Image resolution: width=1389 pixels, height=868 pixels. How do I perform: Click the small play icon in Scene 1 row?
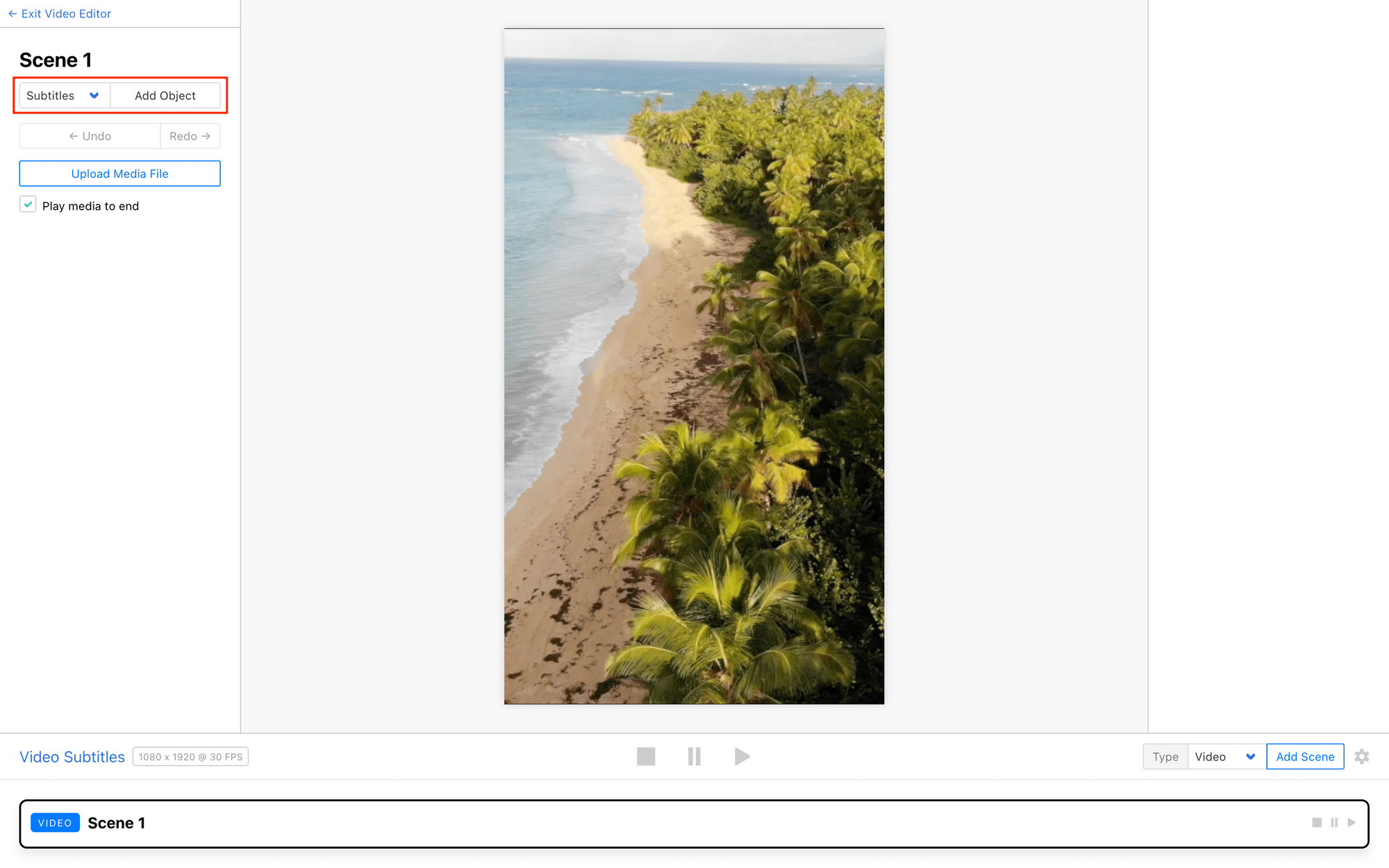[1351, 823]
